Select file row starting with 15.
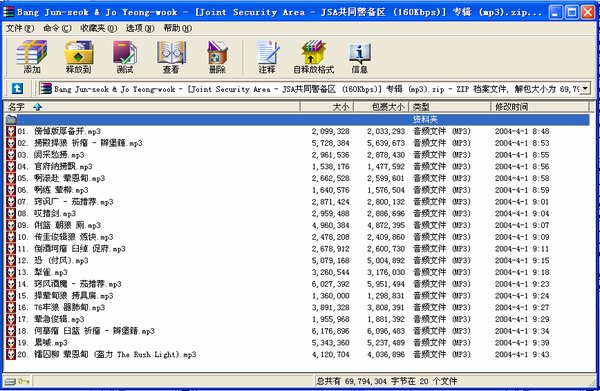600x391 pixels. [x=297, y=296]
